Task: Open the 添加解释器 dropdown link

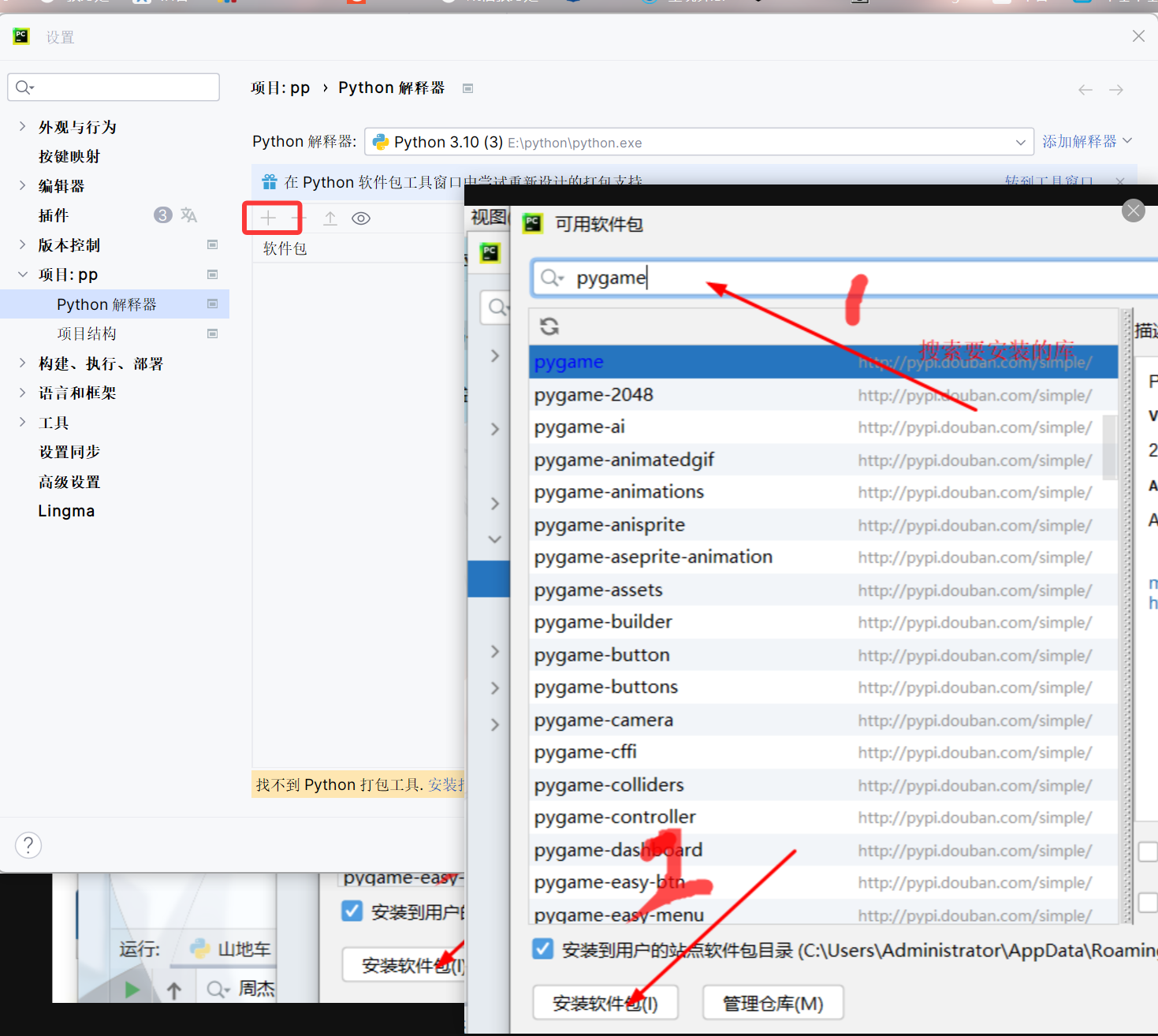Action: tap(1087, 141)
